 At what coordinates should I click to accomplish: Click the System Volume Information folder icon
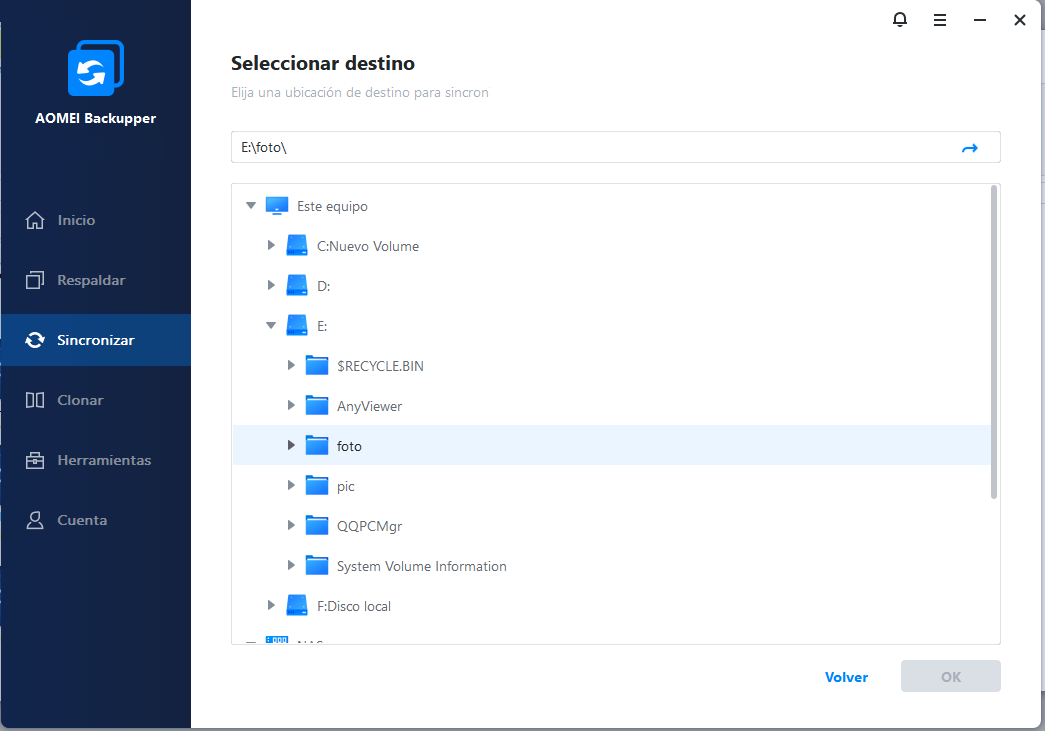pos(317,566)
